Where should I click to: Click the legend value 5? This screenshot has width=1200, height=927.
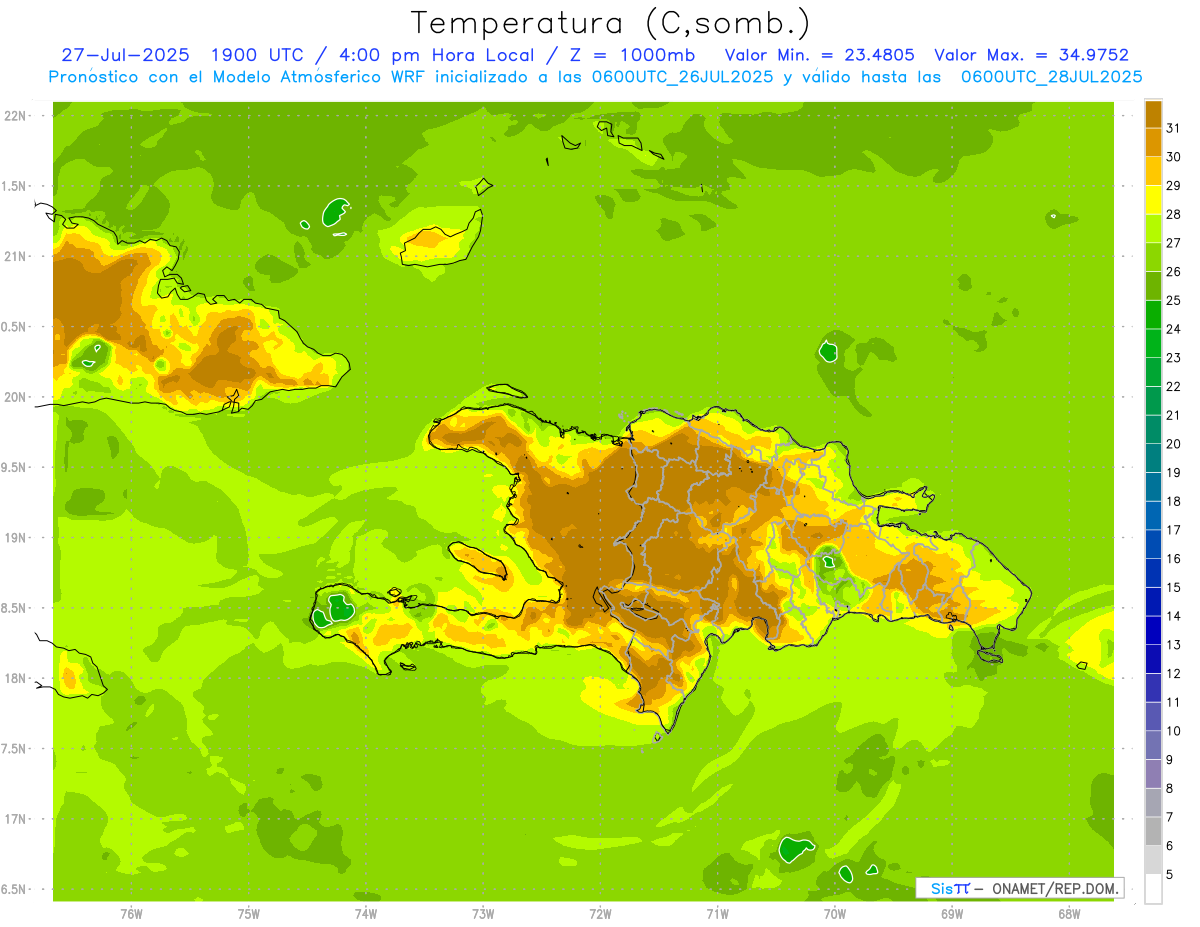pos(1170,874)
